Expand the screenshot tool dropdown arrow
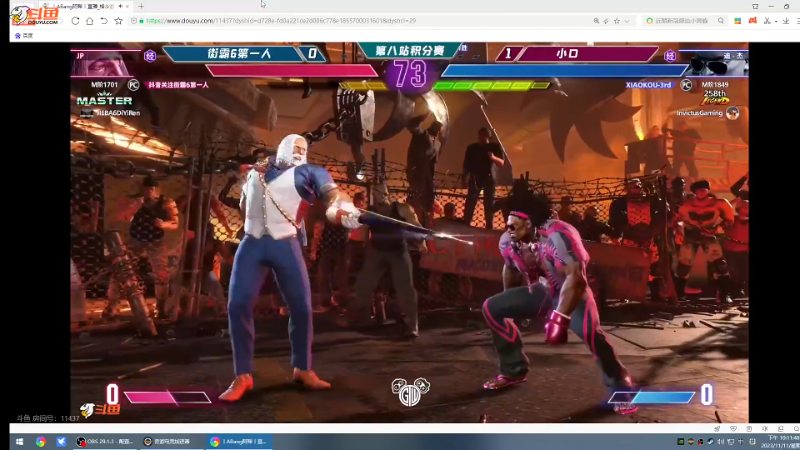This screenshot has width=800, height=450. (776, 21)
